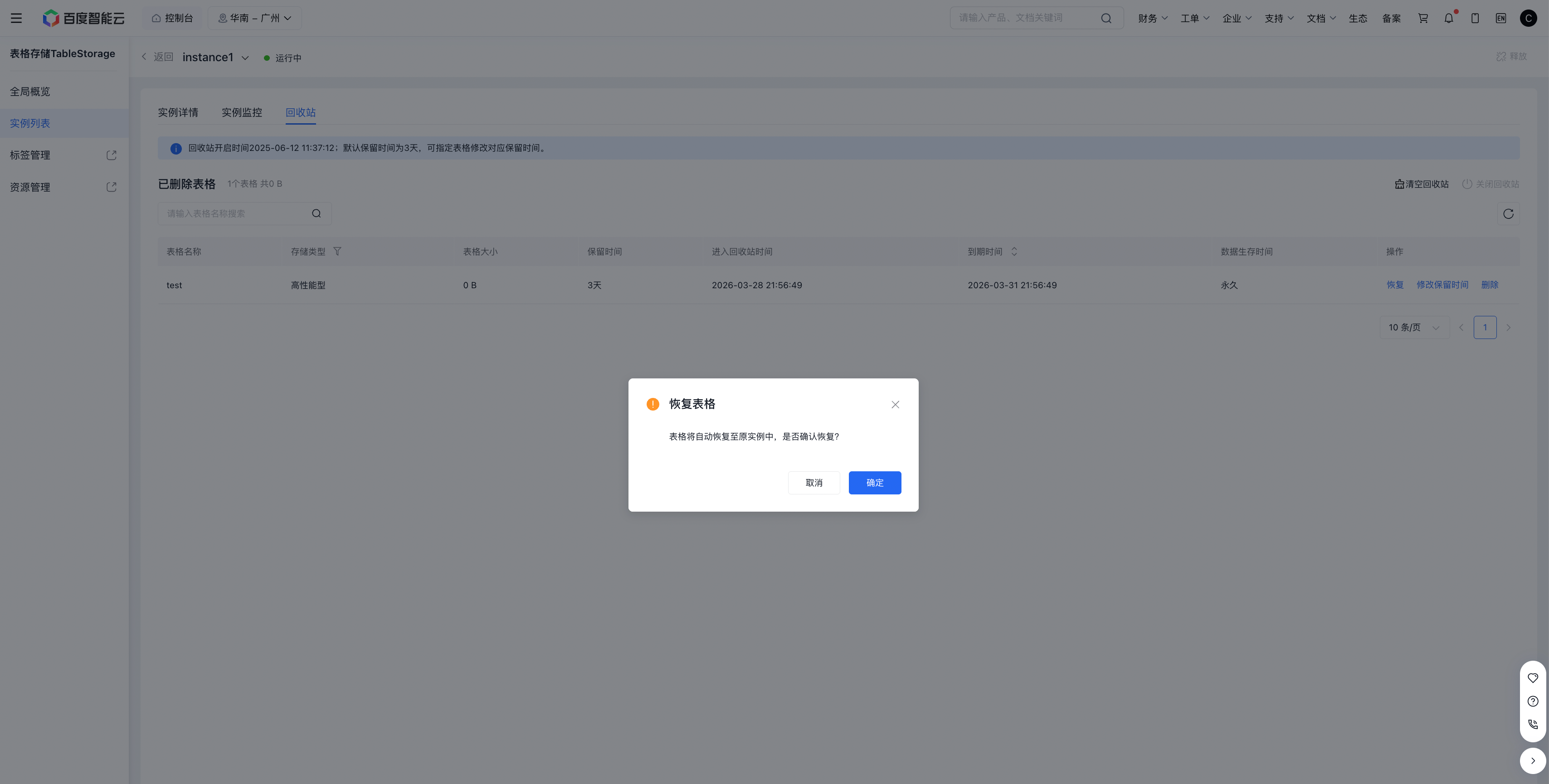Screen dimensions: 1549x784
Task: Confirm restore with 确定 button
Action: pyautogui.click(x=874, y=483)
